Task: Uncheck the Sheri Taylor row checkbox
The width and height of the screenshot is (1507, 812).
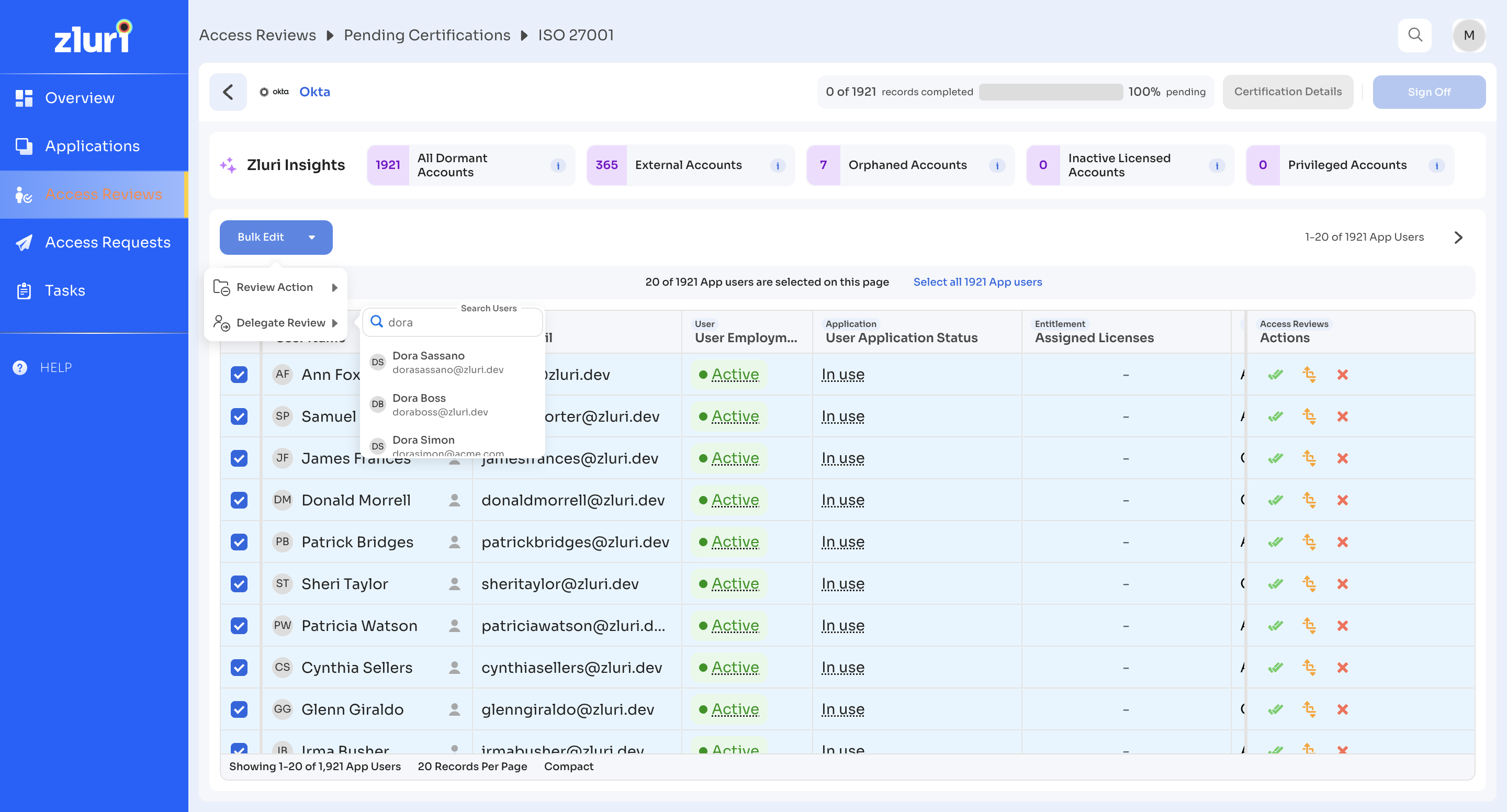Action: coord(239,584)
